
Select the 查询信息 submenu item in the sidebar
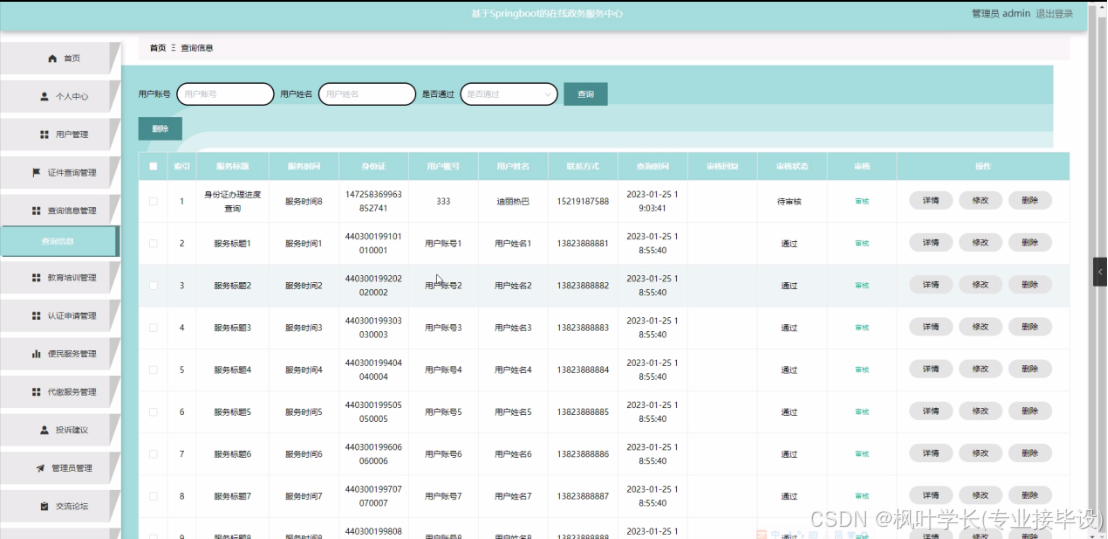coord(59,242)
